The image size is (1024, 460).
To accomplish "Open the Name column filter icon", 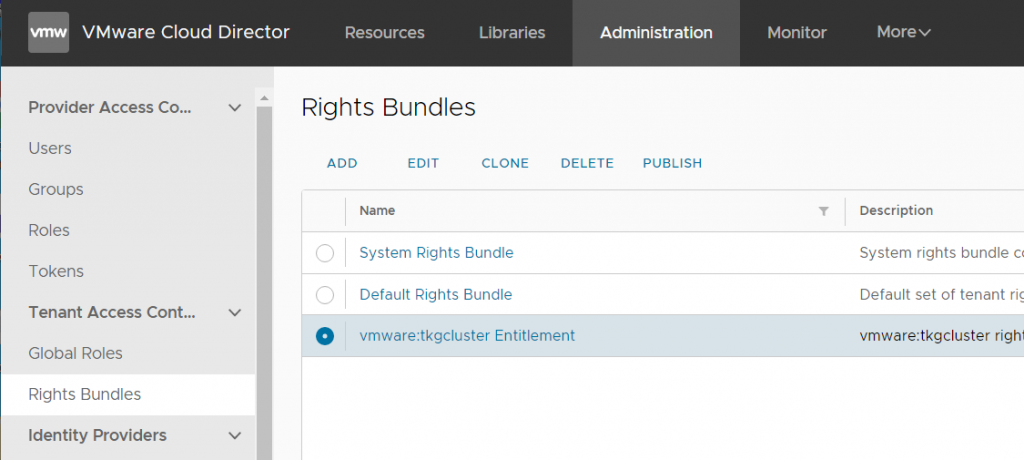I will pyautogui.click(x=824, y=211).
